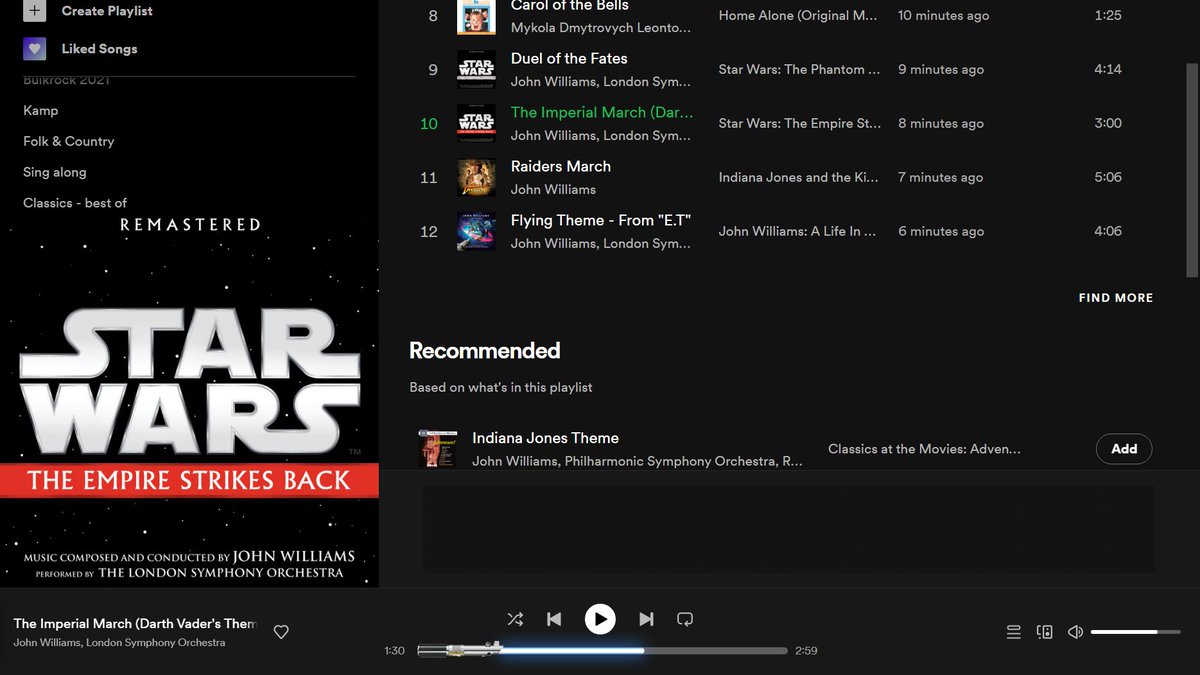
Task: Open connect to a device menu
Action: point(1045,632)
